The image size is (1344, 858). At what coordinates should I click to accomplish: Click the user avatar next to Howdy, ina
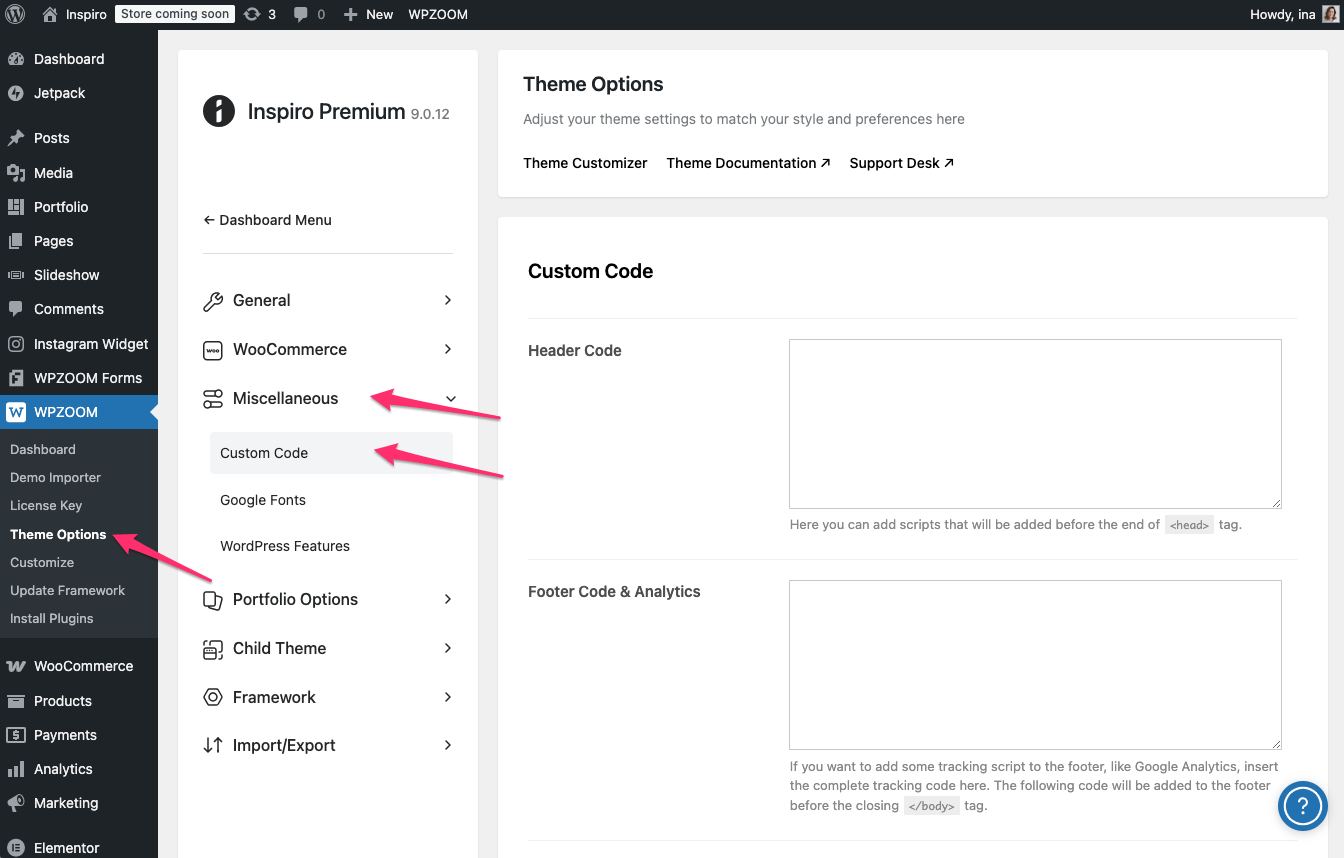pyautogui.click(x=1330, y=14)
